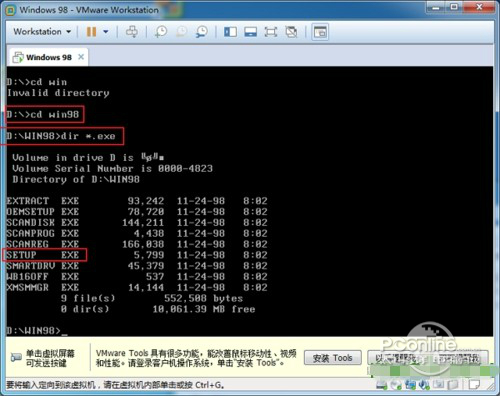
Task: Click the Send Ctrl+Alt+Del toolbar icon
Action: pyautogui.click(x=132, y=32)
